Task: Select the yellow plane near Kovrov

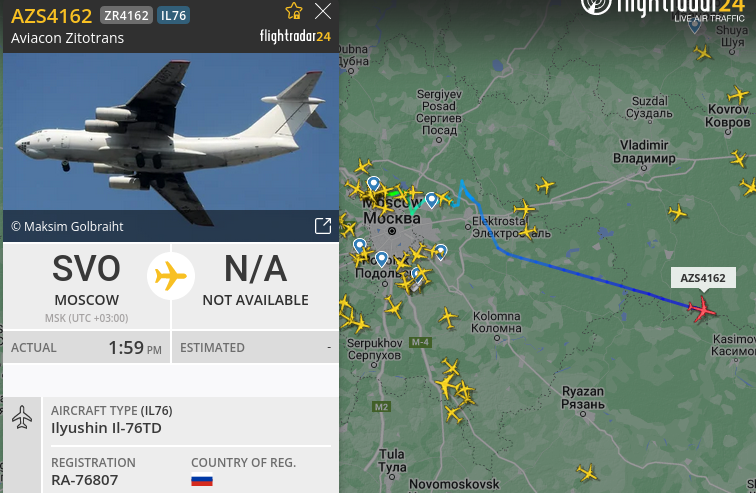Action: 738,94
